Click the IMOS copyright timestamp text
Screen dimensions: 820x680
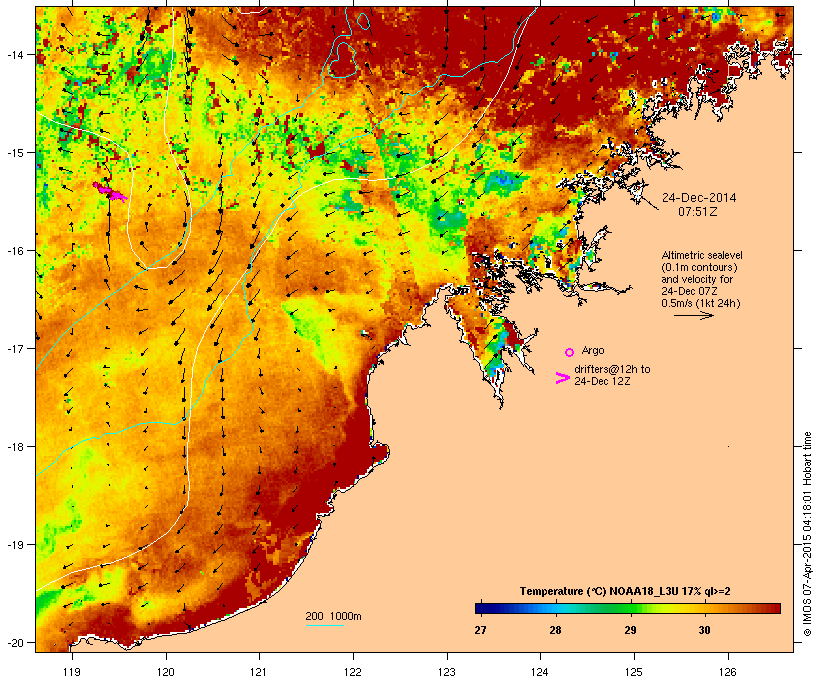(x=807, y=534)
